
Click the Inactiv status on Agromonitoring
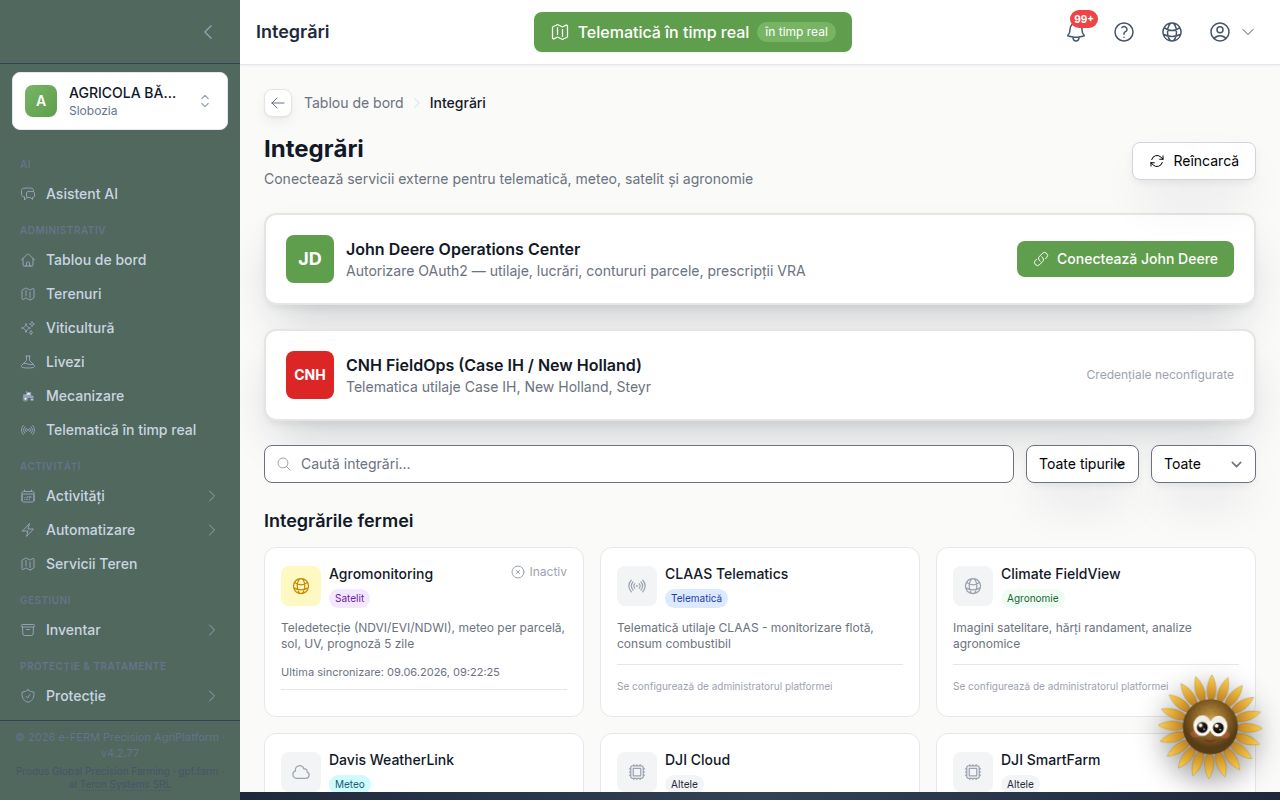(x=539, y=572)
